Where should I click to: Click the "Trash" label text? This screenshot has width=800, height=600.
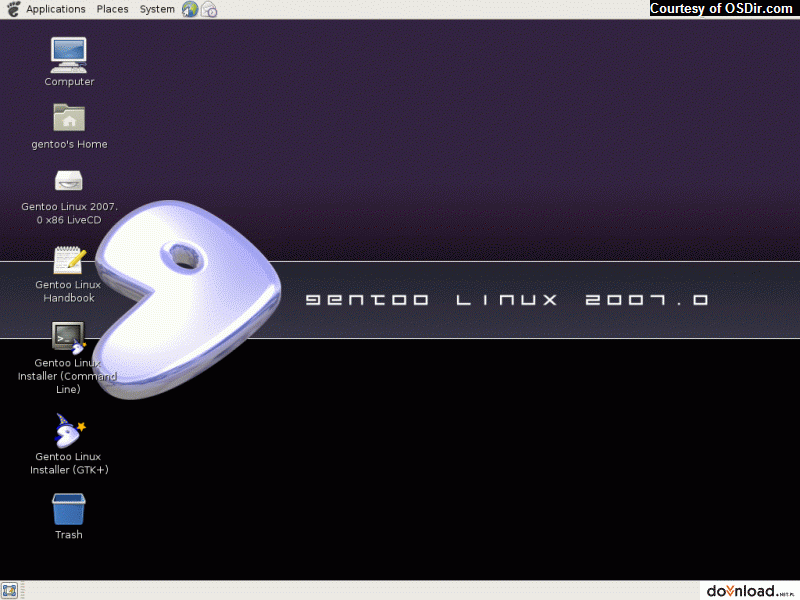[69, 535]
